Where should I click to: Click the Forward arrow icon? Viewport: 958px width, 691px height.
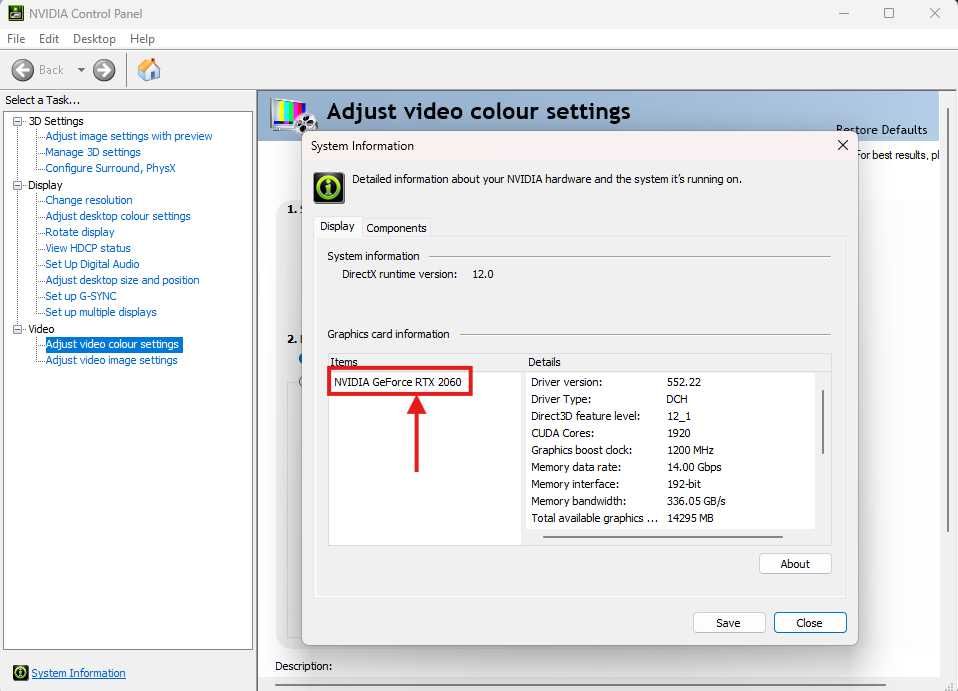click(104, 70)
